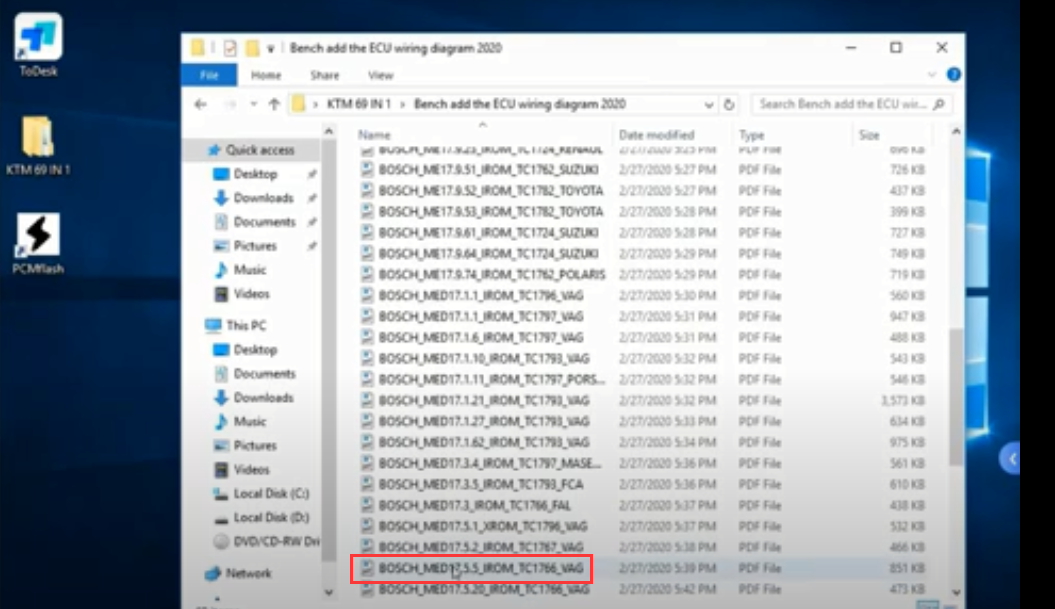Open the Quick Access Toolbar customize dropdown
Screen dimensions: 1055x609
[270, 48]
